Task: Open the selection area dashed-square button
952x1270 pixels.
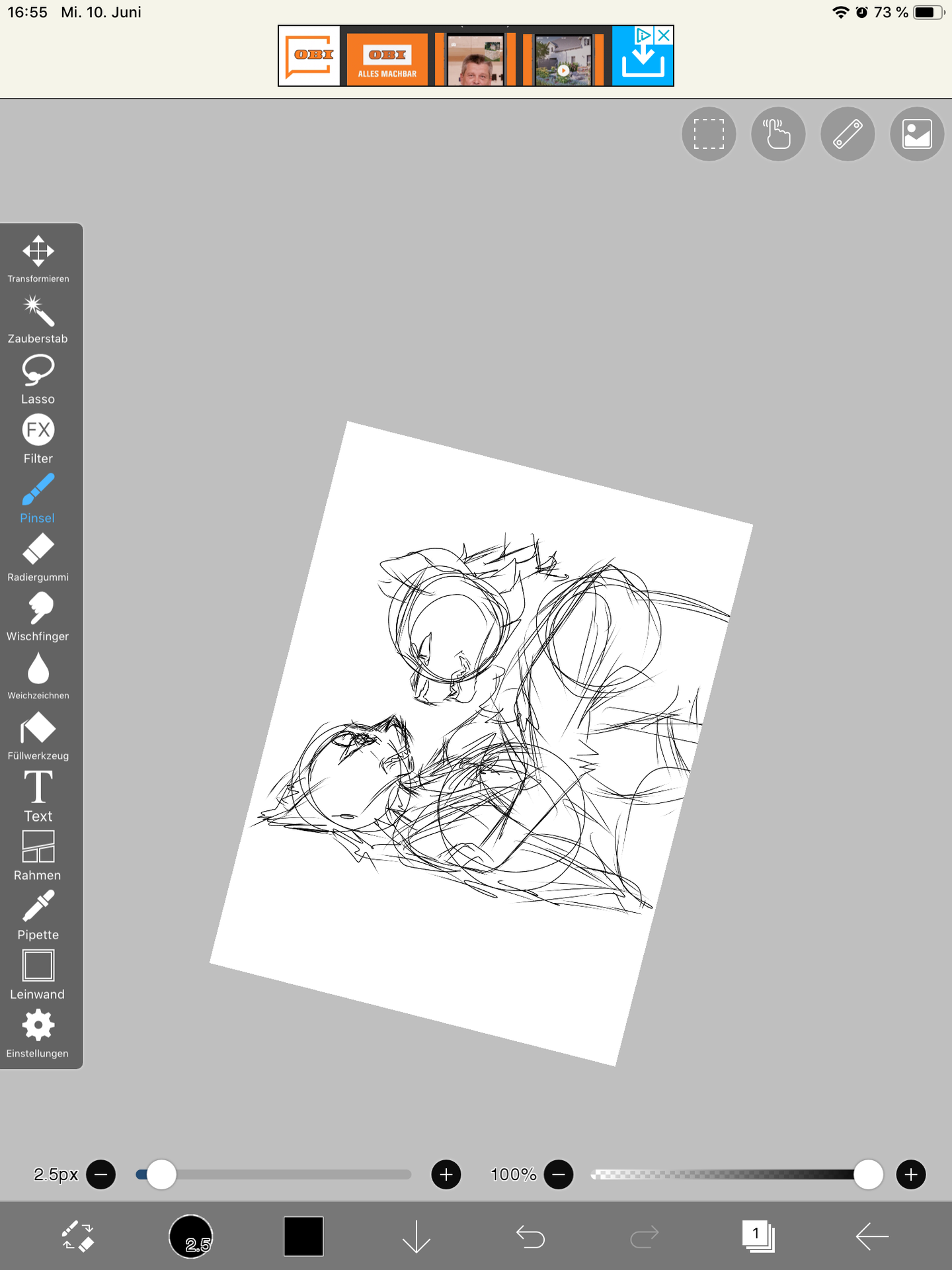Action: click(x=709, y=134)
